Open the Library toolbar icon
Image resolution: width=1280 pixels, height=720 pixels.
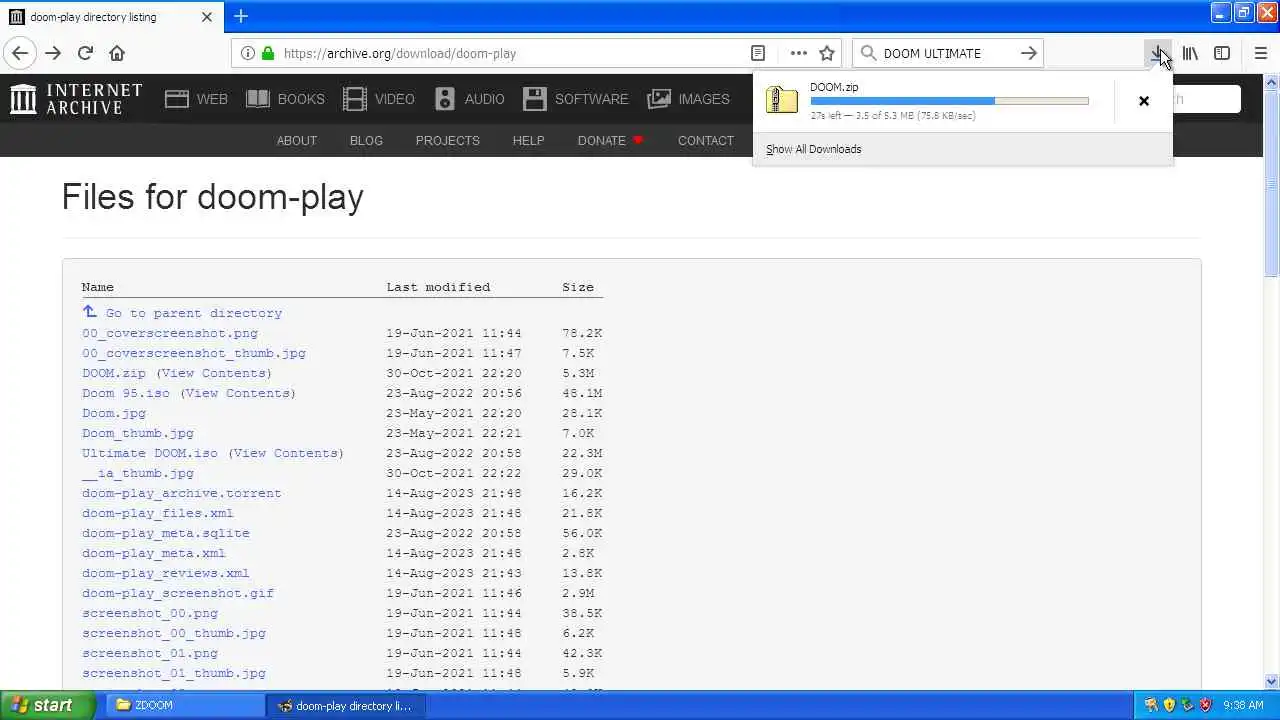tap(1190, 53)
